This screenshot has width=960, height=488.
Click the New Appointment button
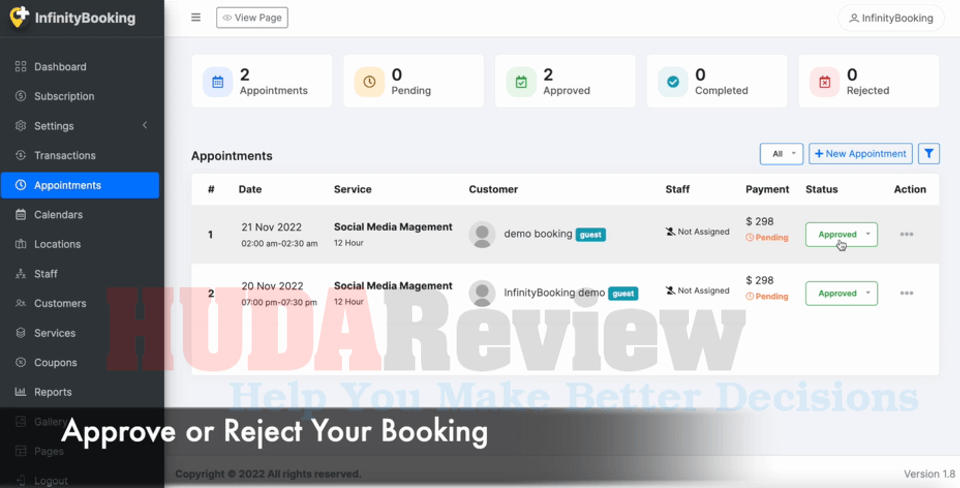(x=861, y=154)
